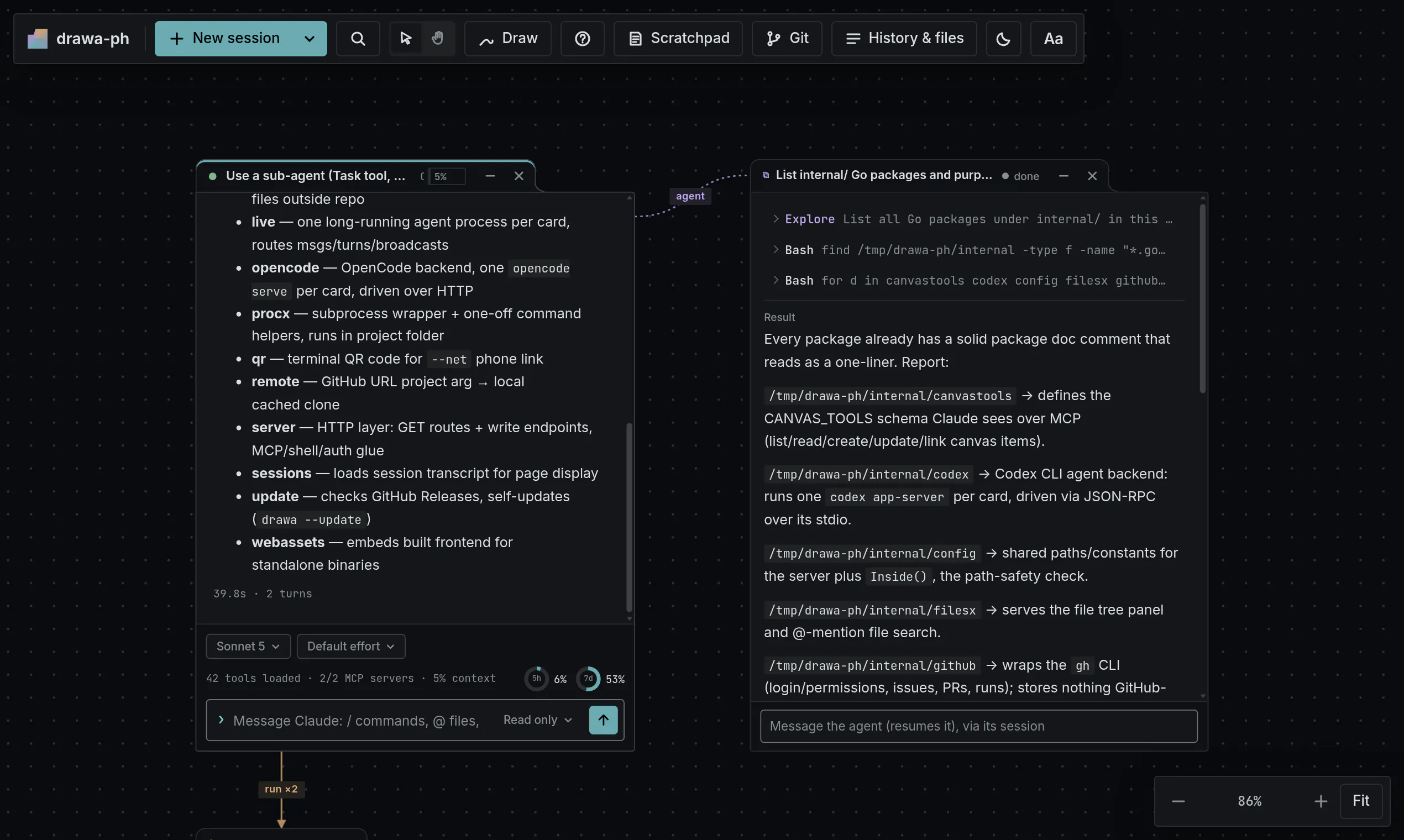
Task: Click the 7d usage ring showing 53%
Action: (588, 678)
